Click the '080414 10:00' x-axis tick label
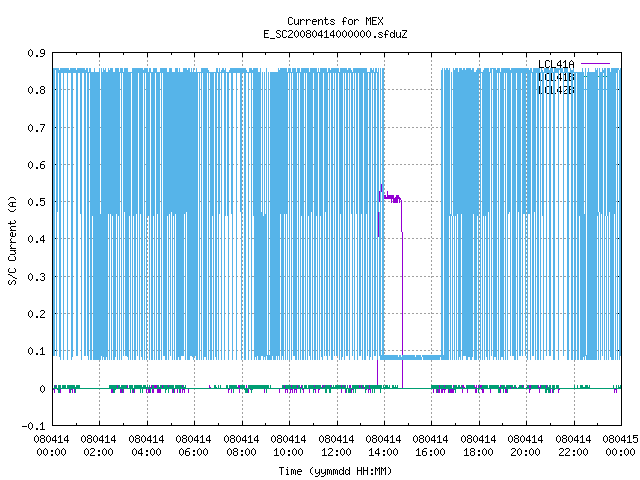640x480 pixels. (289, 446)
